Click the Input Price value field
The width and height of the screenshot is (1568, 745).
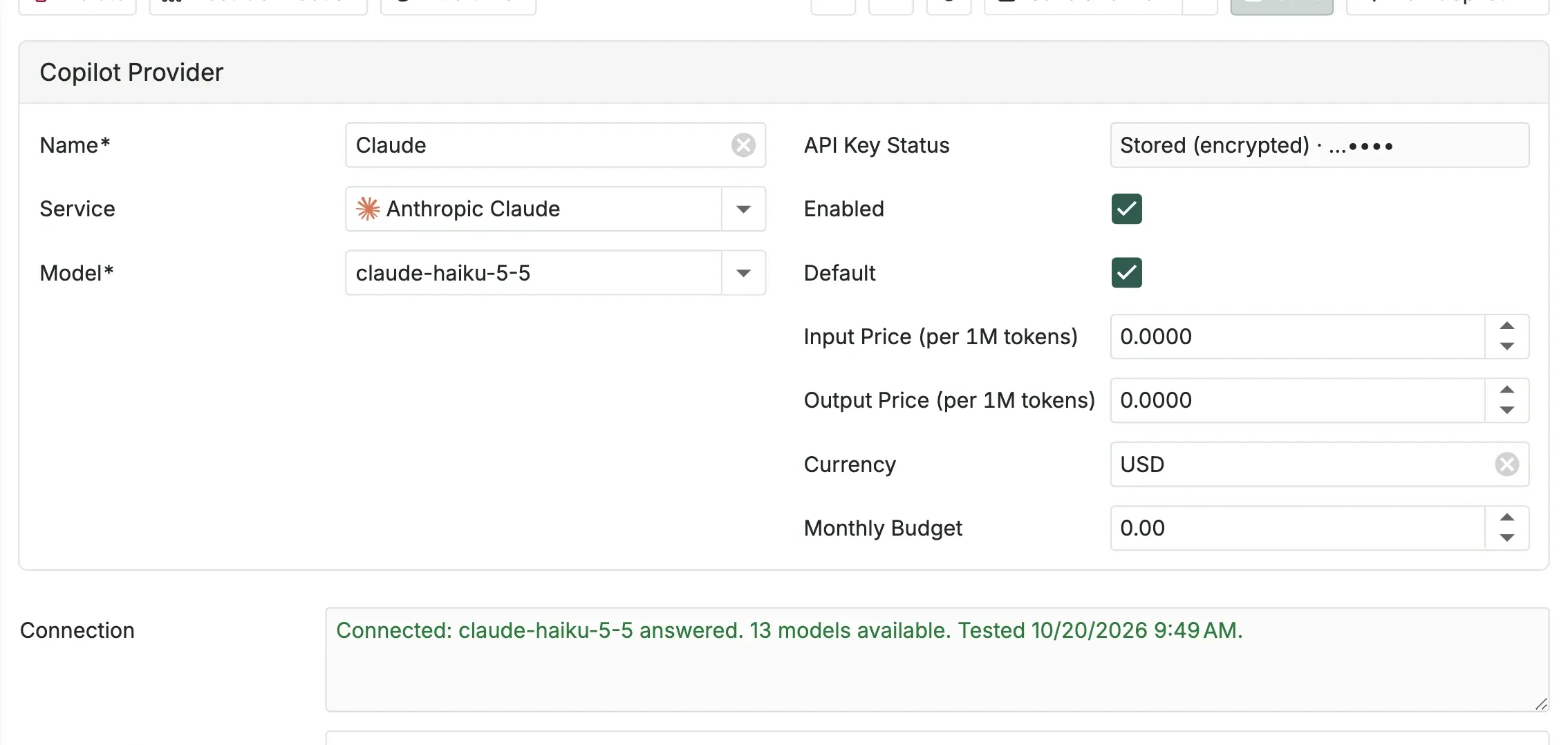click(x=1298, y=337)
